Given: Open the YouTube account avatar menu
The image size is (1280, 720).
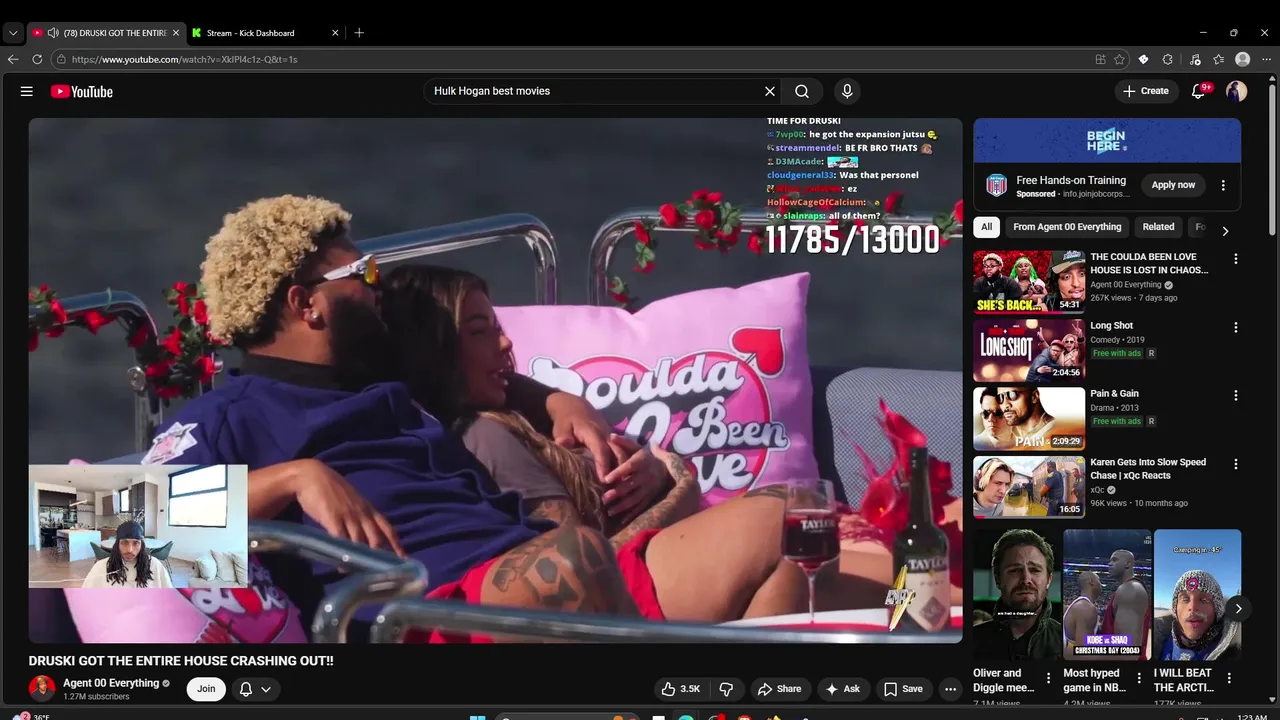Looking at the screenshot, I should (1237, 91).
